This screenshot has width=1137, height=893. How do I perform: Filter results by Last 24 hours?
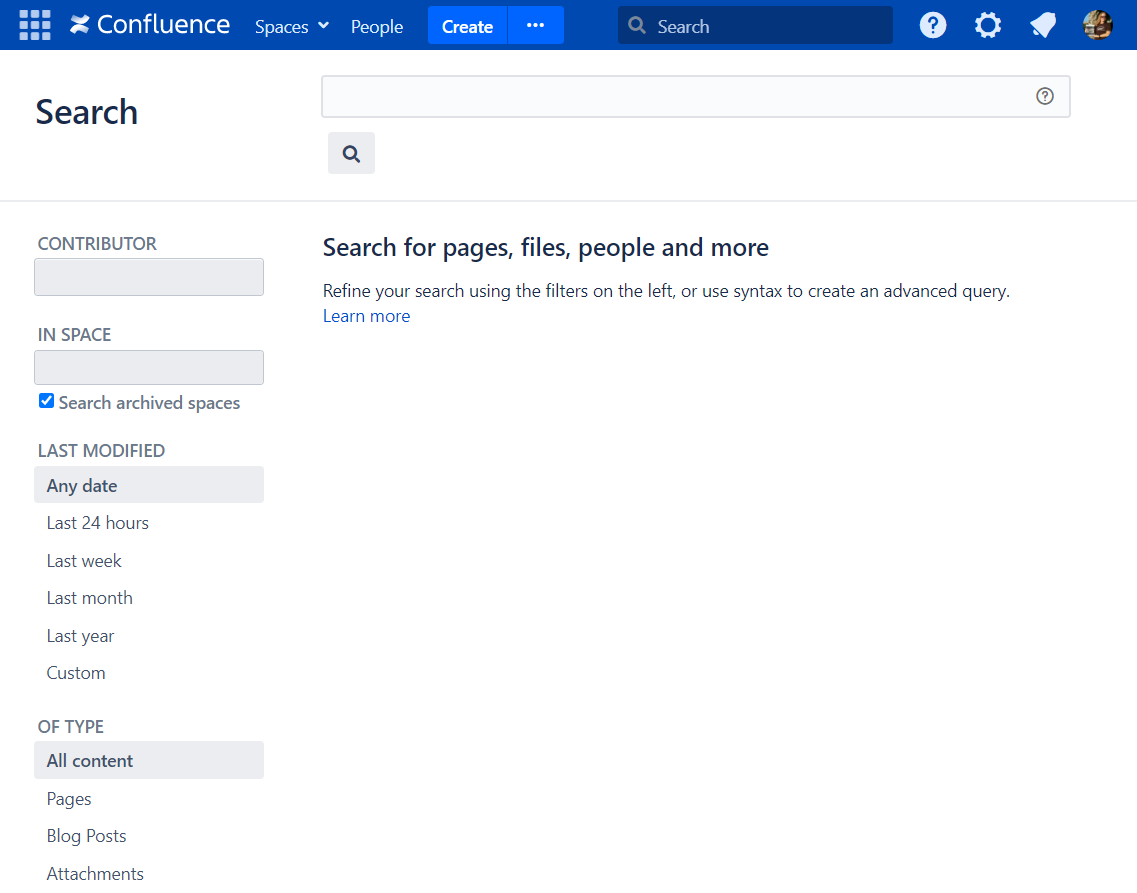[97, 522]
